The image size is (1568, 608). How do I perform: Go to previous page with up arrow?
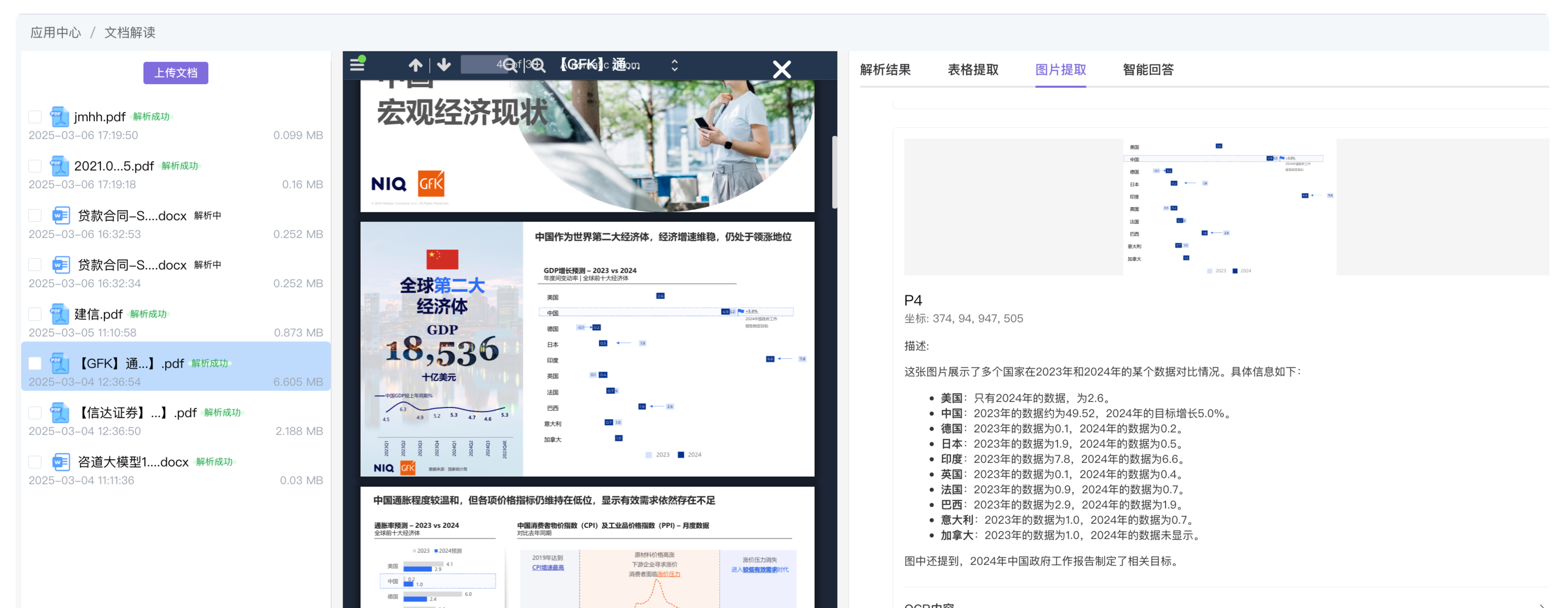click(416, 65)
